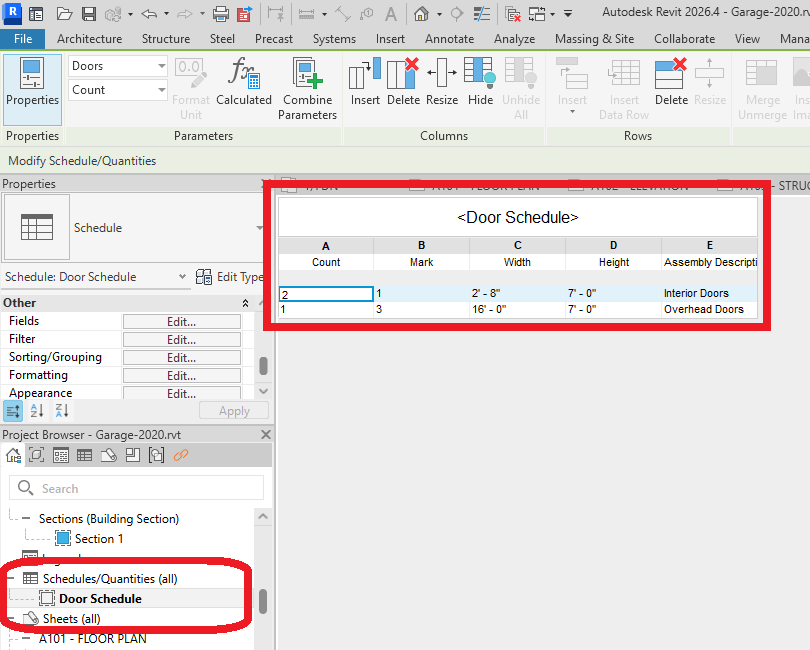
Task: Click the Edit Type button
Action: pos(230,277)
